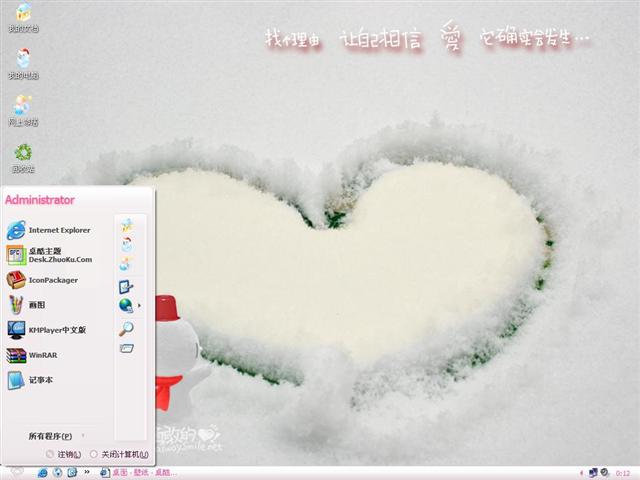
Task: Click 注销(L) log off button
Action: tap(64, 454)
